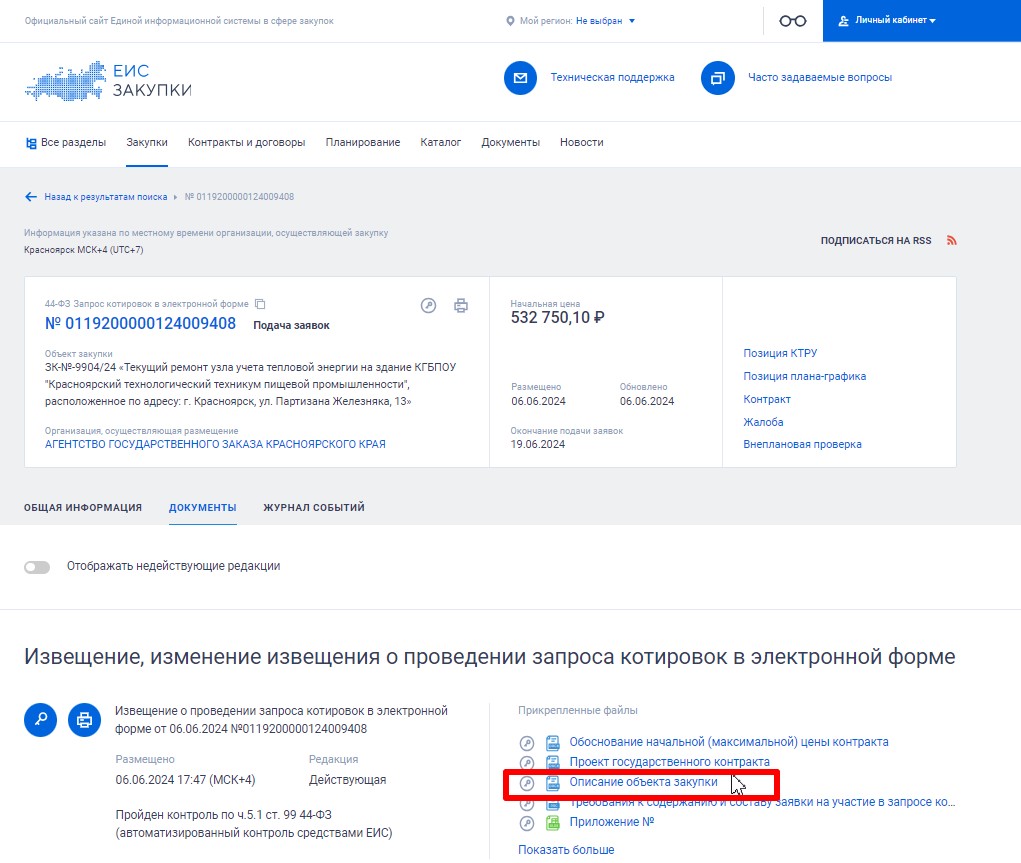Open the Новости menu

tap(581, 142)
